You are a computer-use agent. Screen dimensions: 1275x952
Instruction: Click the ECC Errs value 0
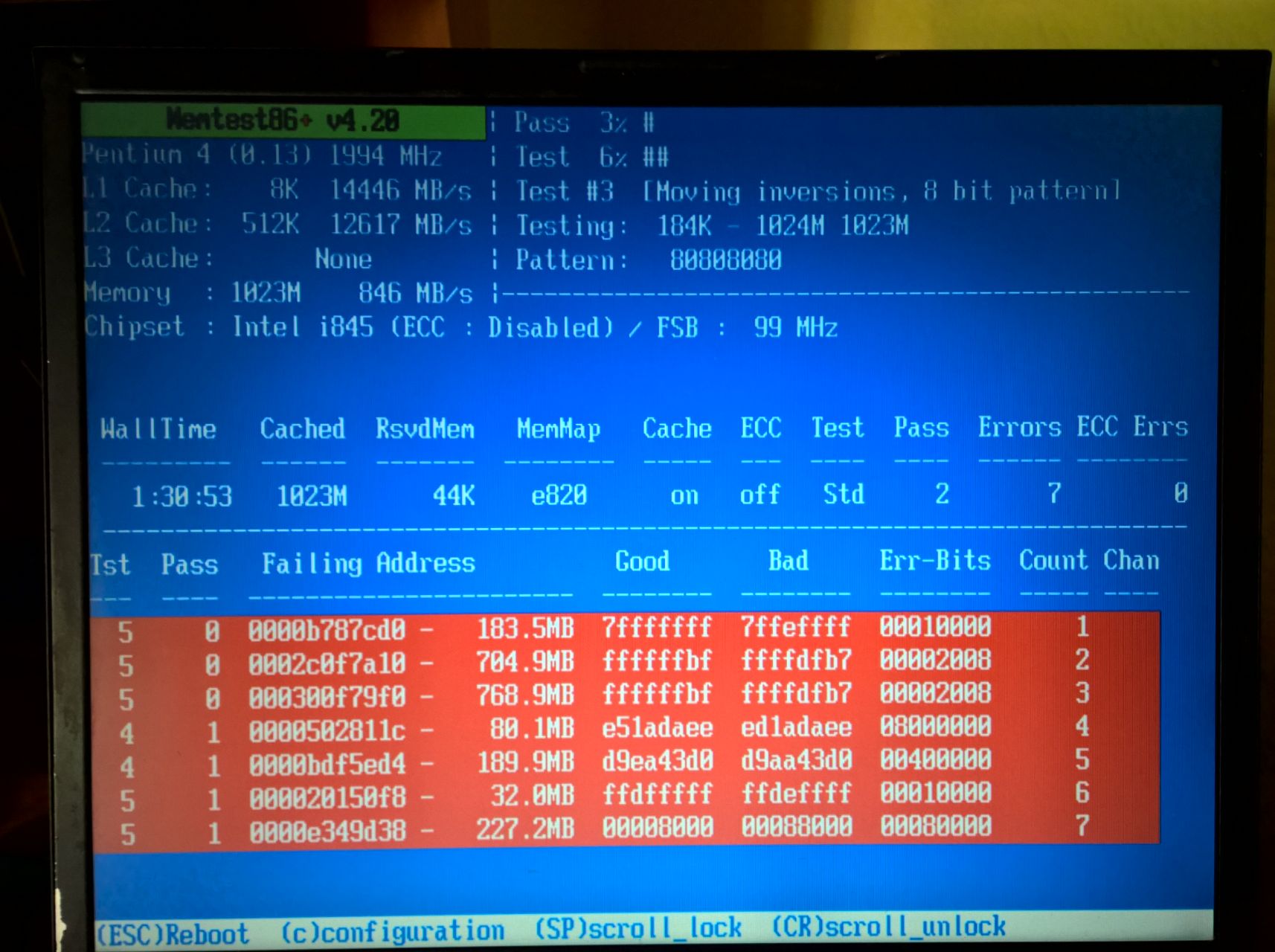(x=1180, y=492)
